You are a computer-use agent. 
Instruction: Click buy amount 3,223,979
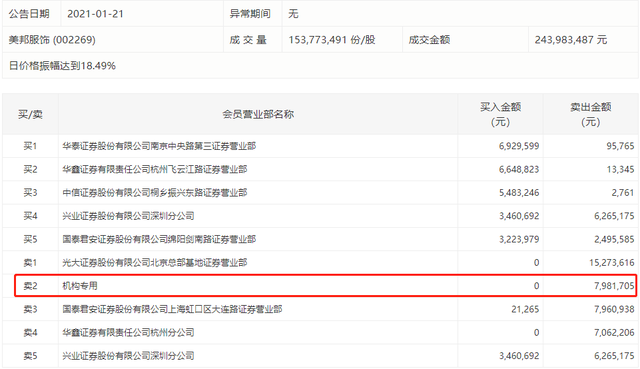click(519, 239)
